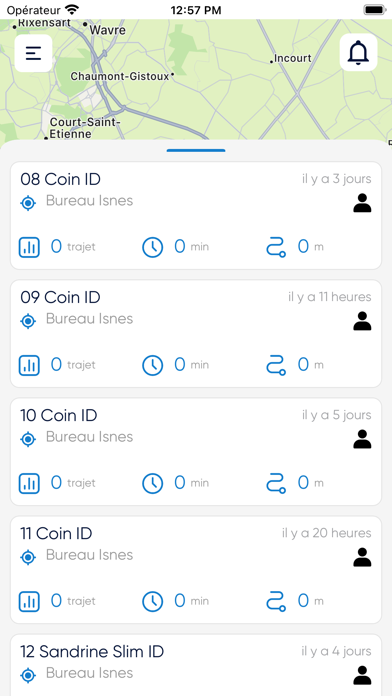This screenshot has width=392, height=696.
Task: Tap the route distance icon on 11 Coin ID
Action: [276, 601]
